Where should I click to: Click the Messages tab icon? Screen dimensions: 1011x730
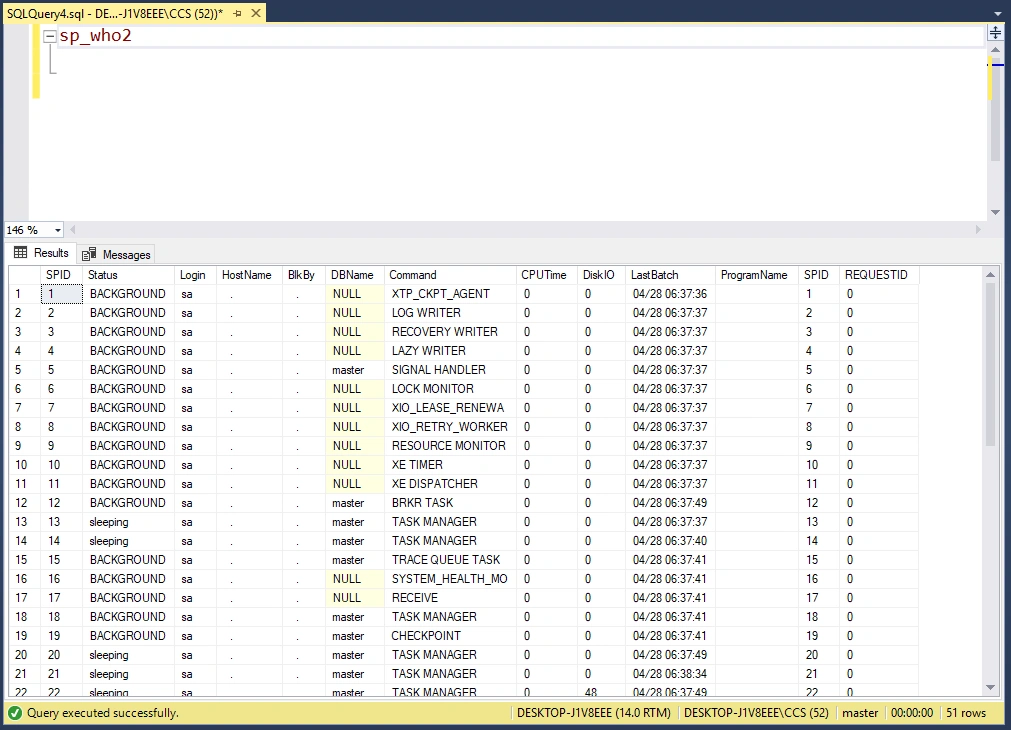pos(89,254)
